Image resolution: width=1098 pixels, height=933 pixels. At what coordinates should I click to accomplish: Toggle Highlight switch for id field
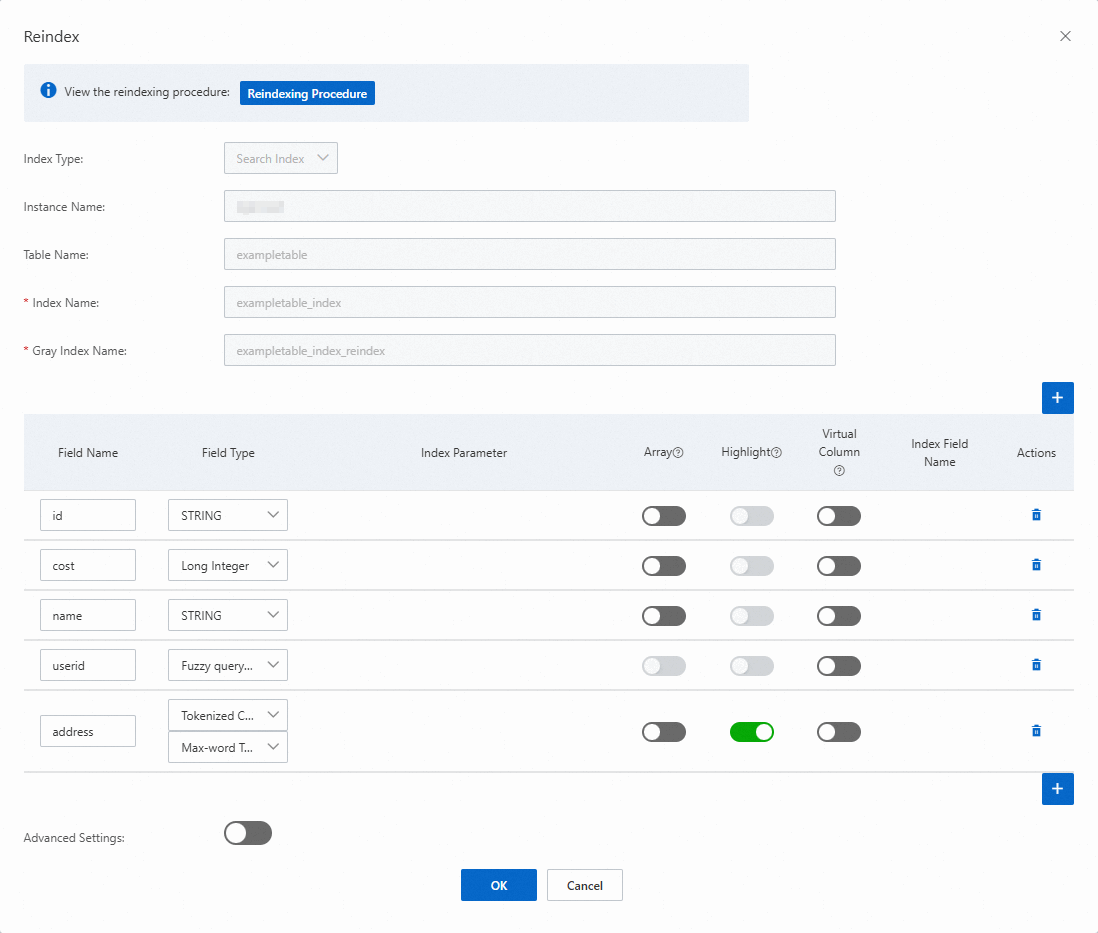(x=751, y=516)
